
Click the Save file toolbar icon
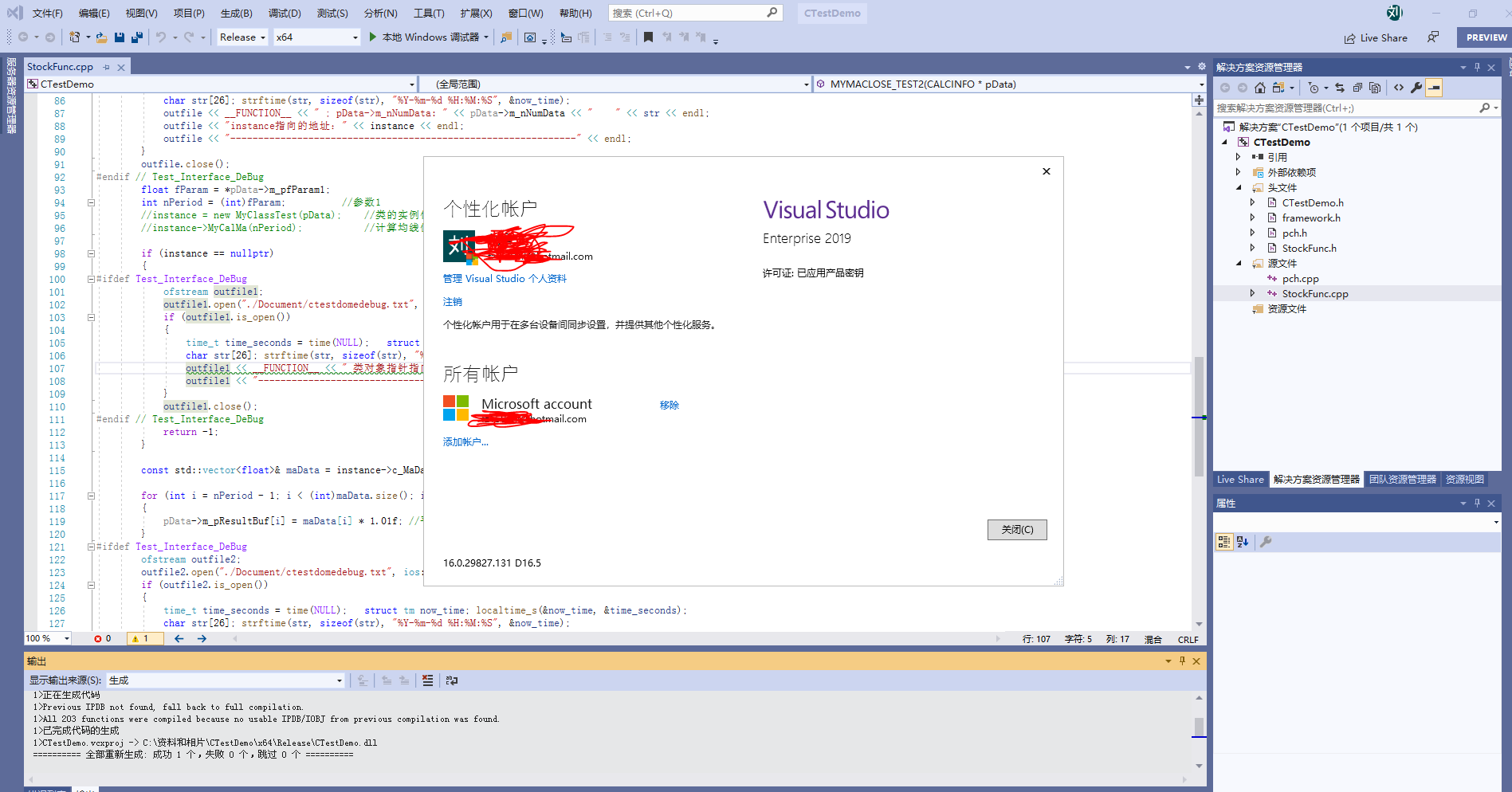pyautogui.click(x=120, y=37)
